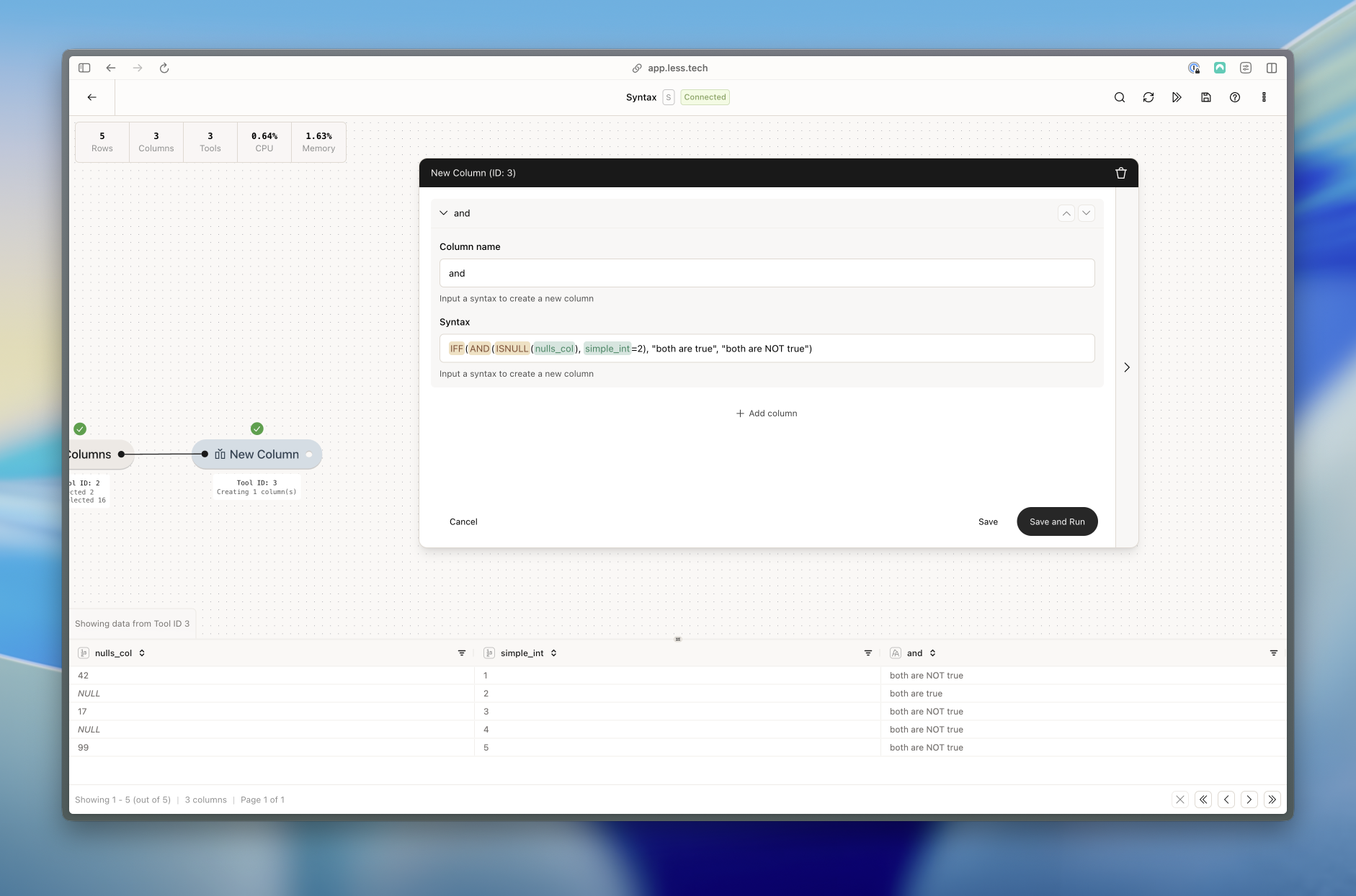Edit the Syntax formula field

(767, 349)
